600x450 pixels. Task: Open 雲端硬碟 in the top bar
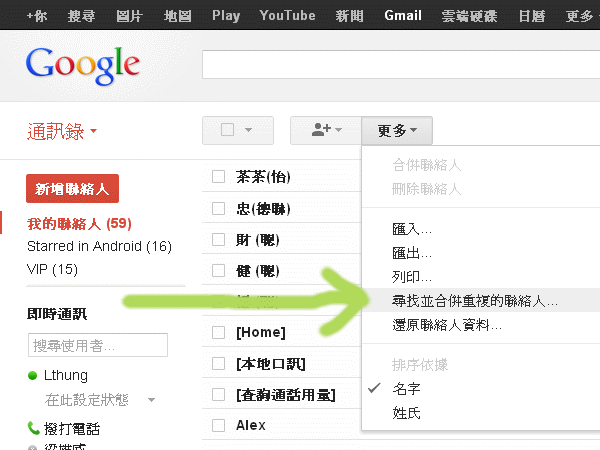[470, 16]
